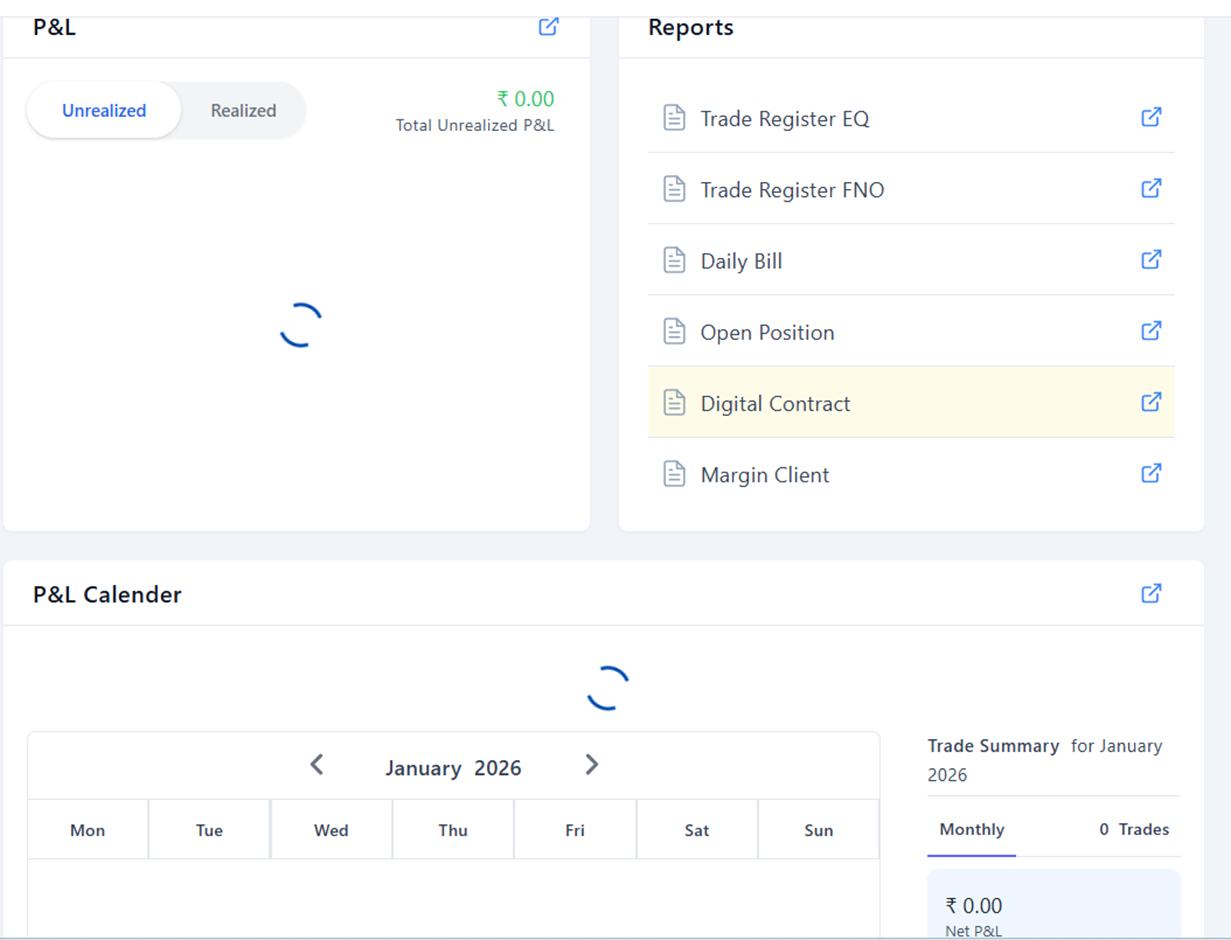
Task: Click the January 2026 month label
Action: click(x=453, y=768)
